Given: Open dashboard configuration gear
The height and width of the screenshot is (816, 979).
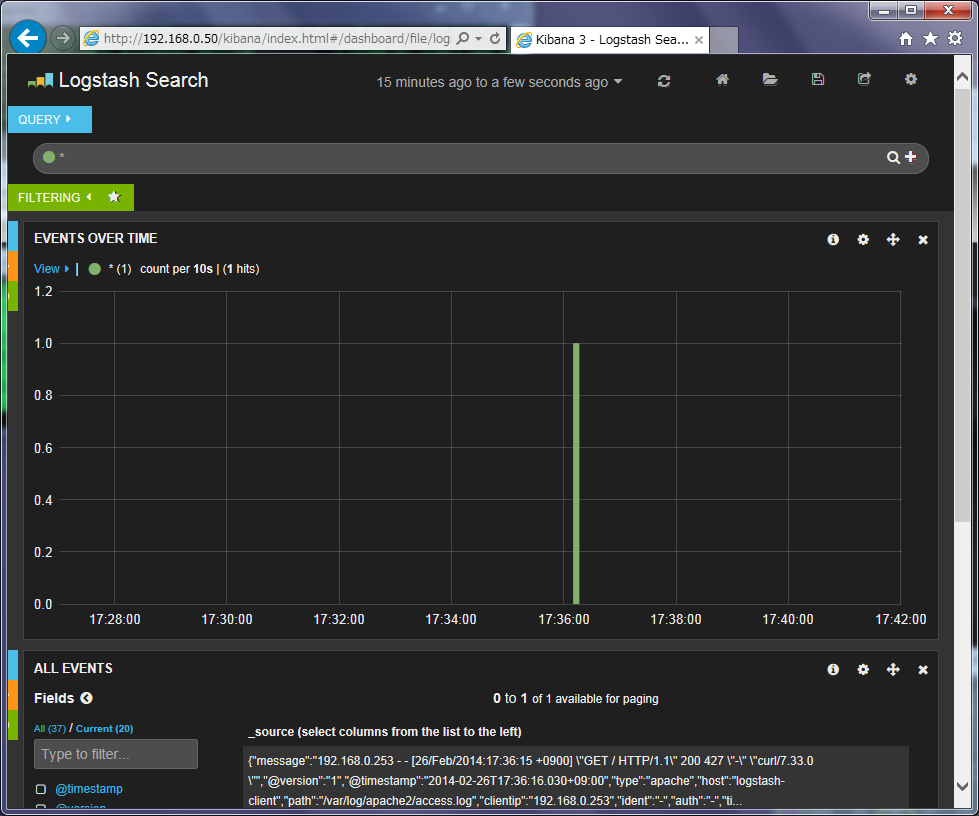Looking at the screenshot, I should (911, 79).
